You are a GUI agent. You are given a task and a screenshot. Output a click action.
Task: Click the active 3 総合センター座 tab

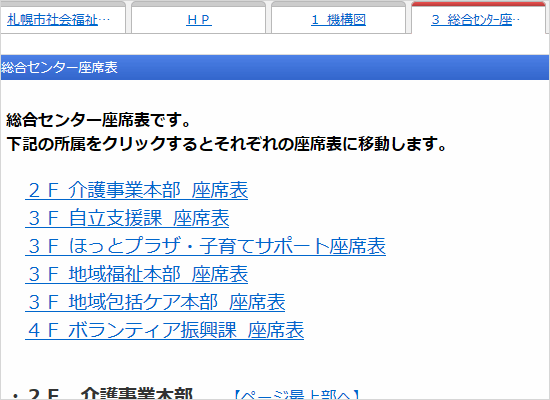tap(478, 18)
